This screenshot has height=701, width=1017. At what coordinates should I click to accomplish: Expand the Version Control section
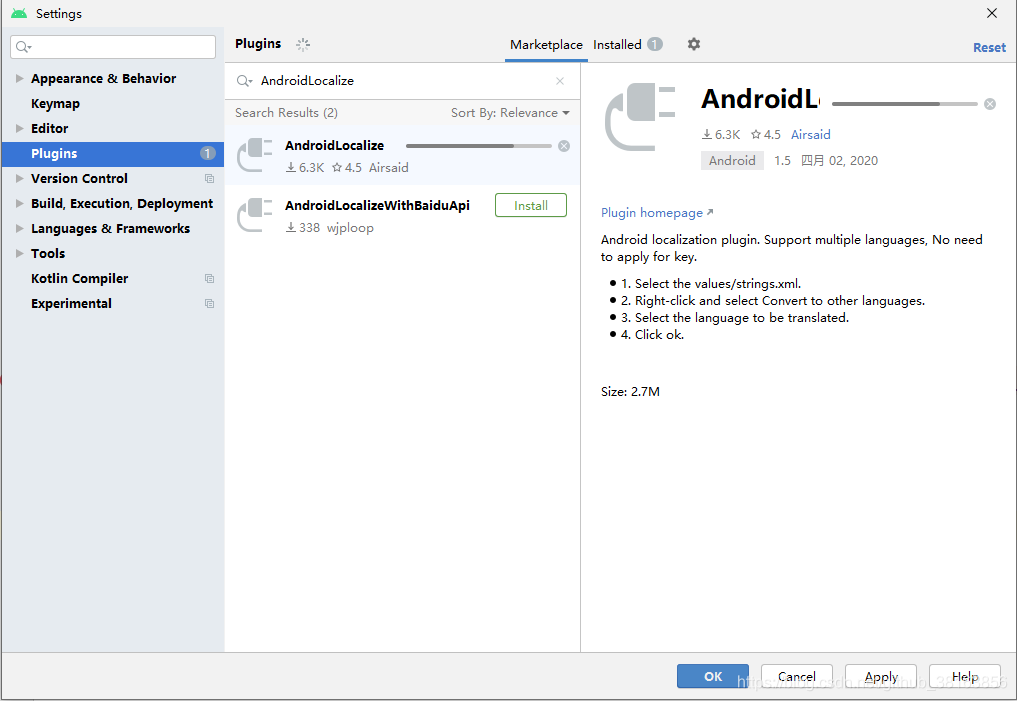click(x=19, y=178)
